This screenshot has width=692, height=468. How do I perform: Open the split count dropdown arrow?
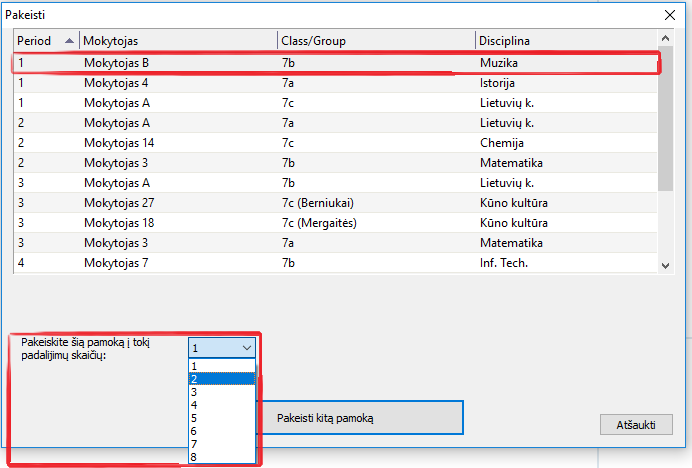pyautogui.click(x=246, y=347)
